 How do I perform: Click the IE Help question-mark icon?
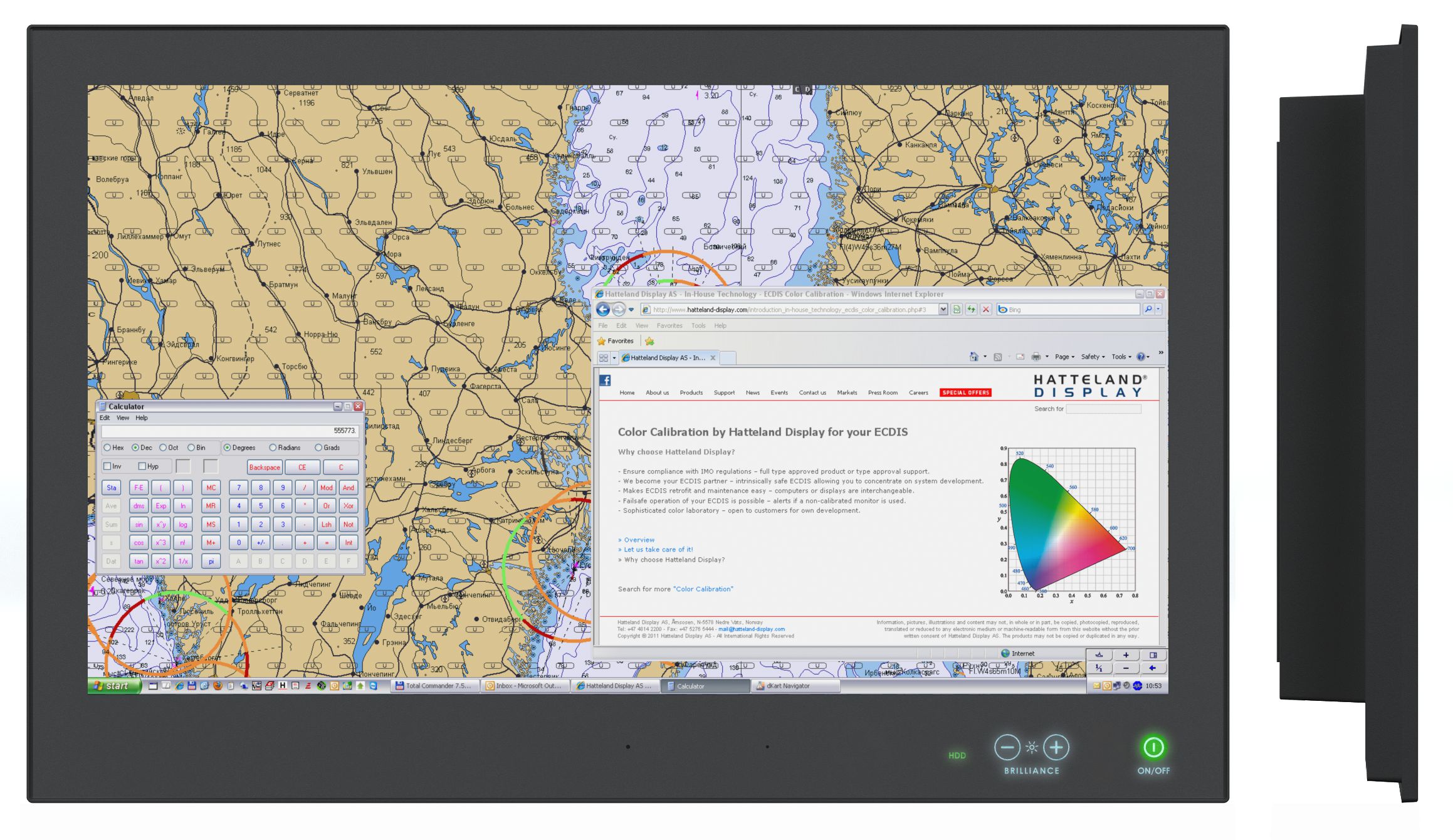pyautogui.click(x=1141, y=357)
